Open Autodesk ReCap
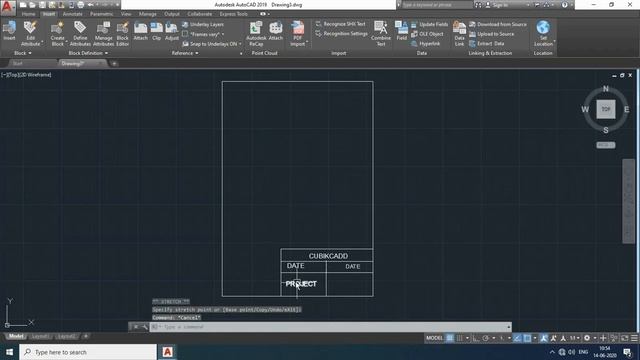This screenshot has width=640, height=360. coord(256,33)
